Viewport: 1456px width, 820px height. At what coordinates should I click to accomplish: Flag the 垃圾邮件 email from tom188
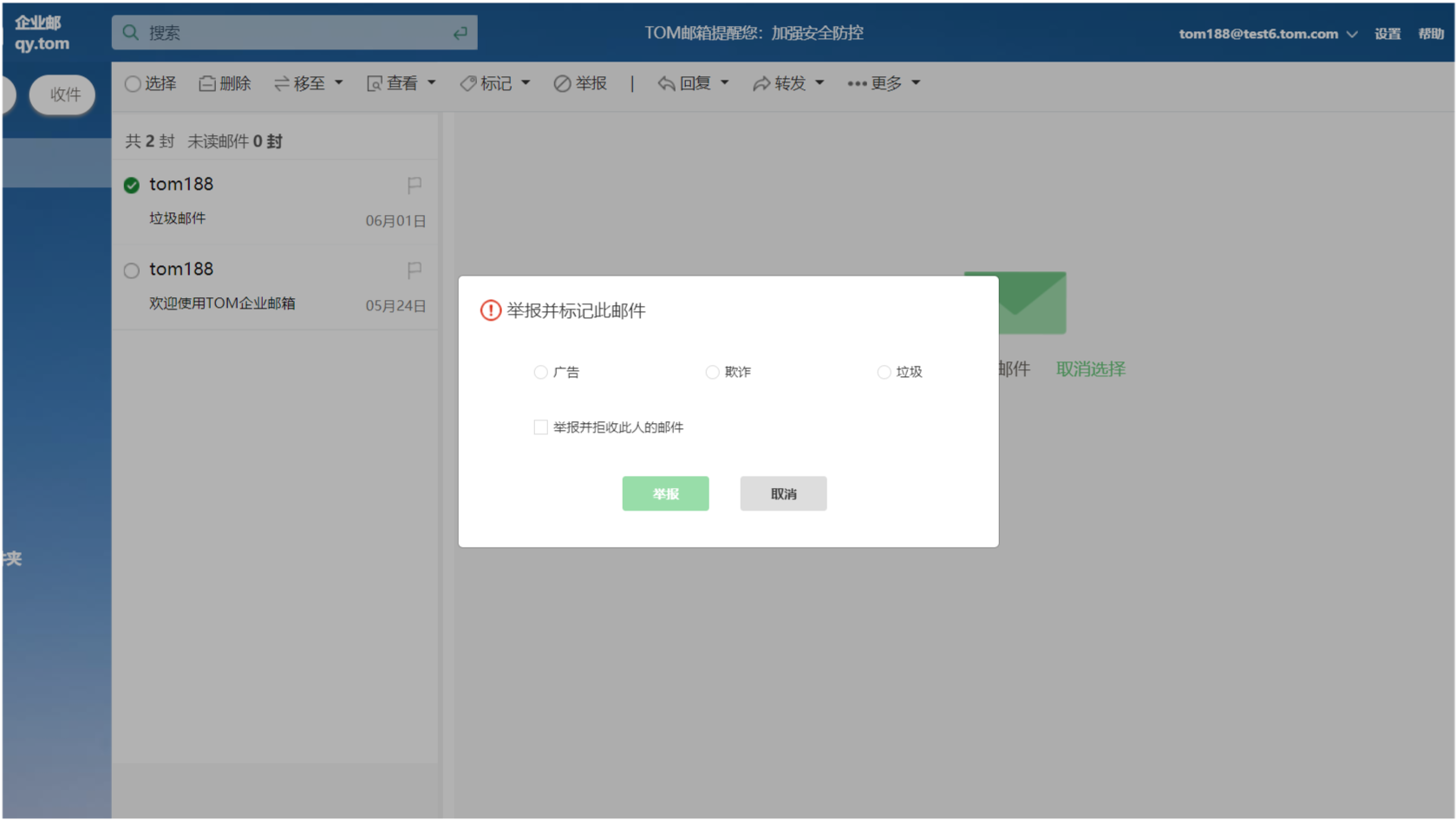414,184
